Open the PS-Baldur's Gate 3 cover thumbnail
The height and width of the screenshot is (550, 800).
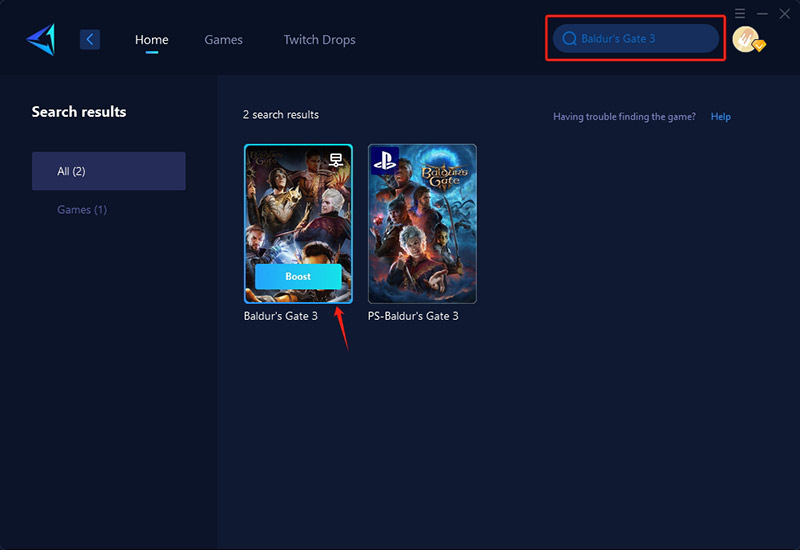pos(422,223)
